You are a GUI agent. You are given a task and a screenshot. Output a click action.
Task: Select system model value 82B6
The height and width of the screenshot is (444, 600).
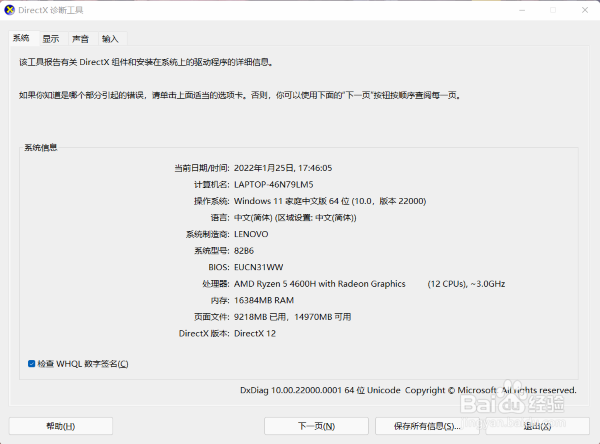(244, 251)
